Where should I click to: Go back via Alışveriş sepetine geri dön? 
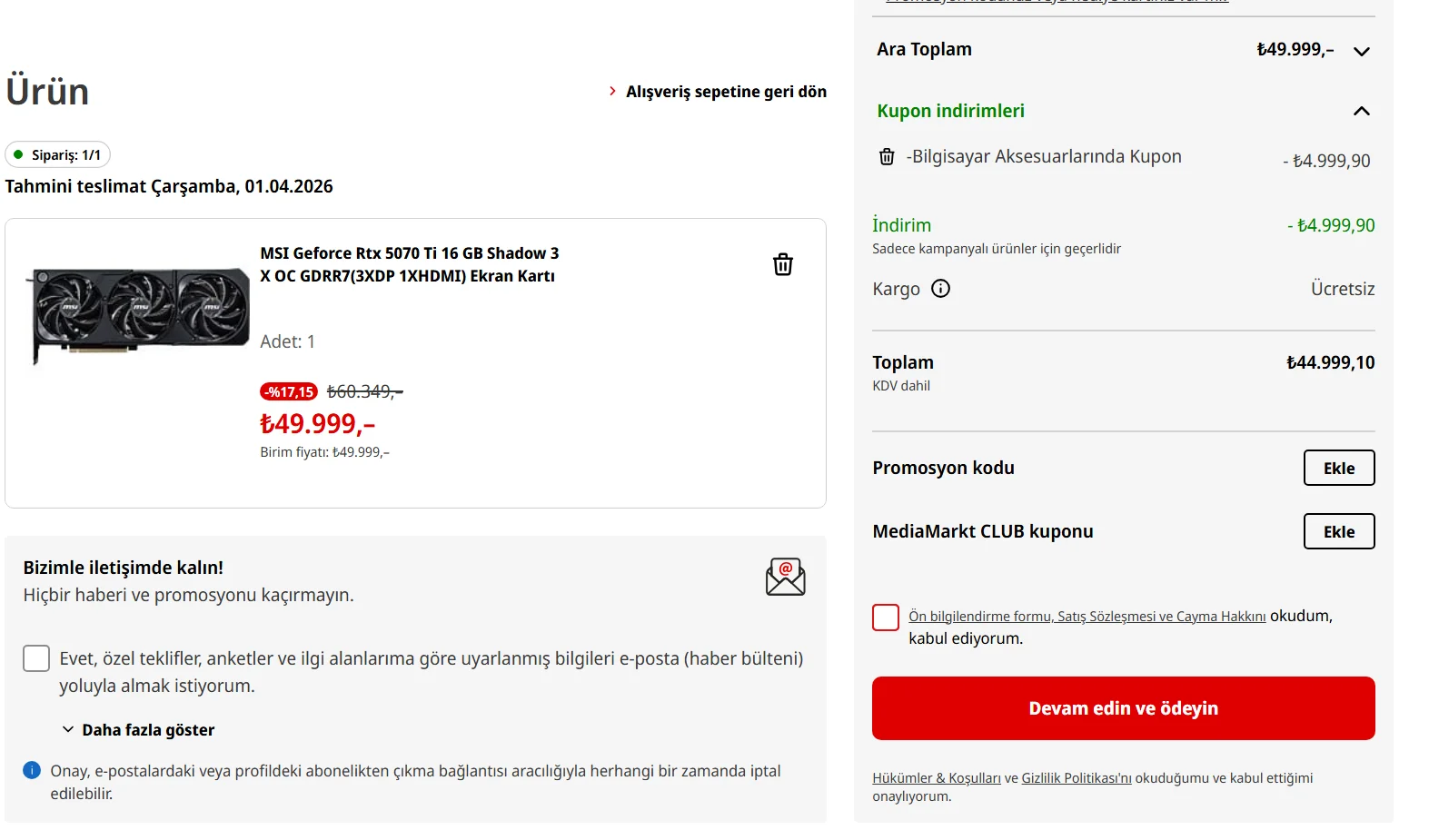pyautogui.click(x=725, y=92)
